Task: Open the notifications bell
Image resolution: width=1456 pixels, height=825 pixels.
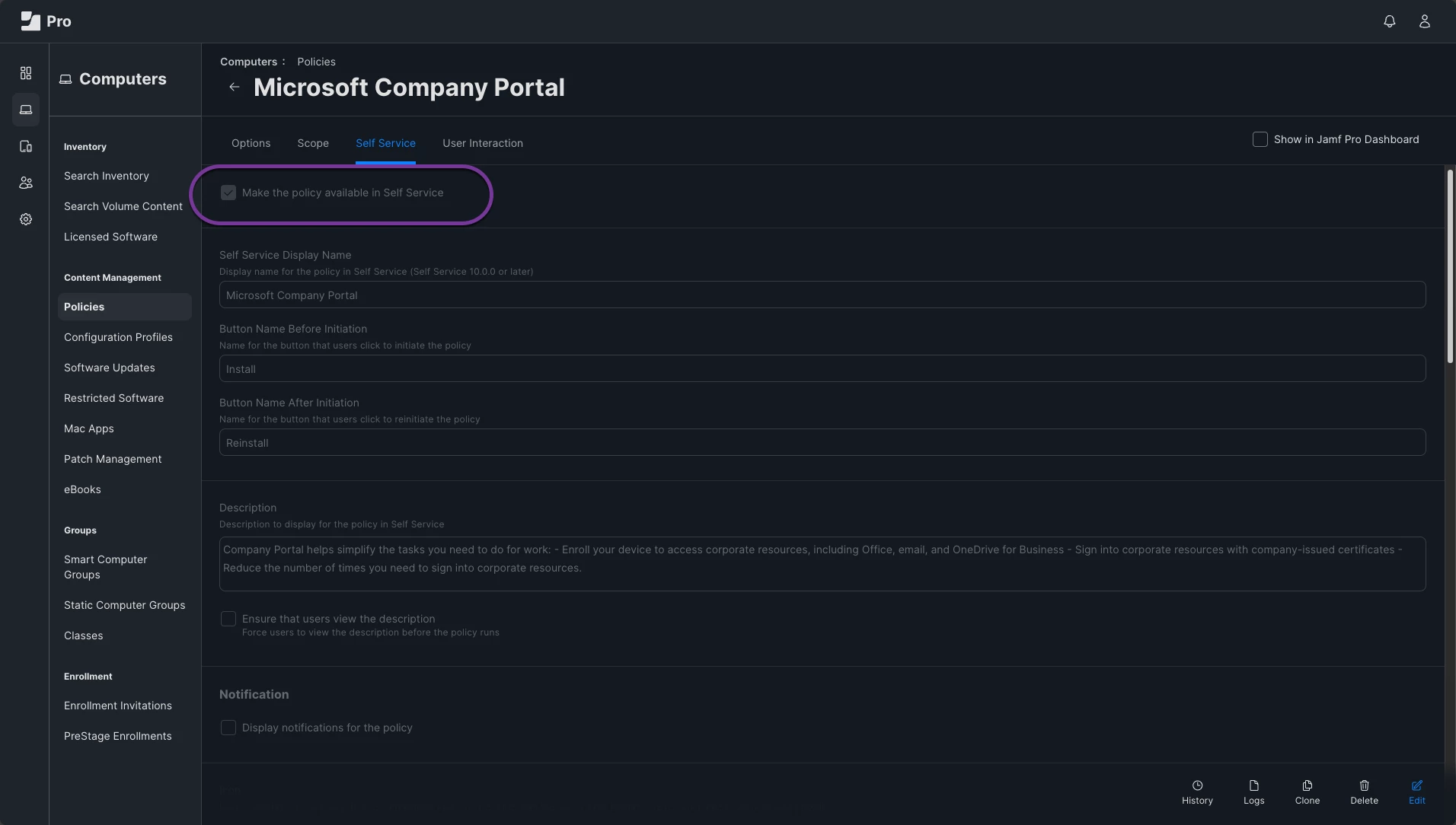Action: pyautogui.click(x=1390, y=21)
